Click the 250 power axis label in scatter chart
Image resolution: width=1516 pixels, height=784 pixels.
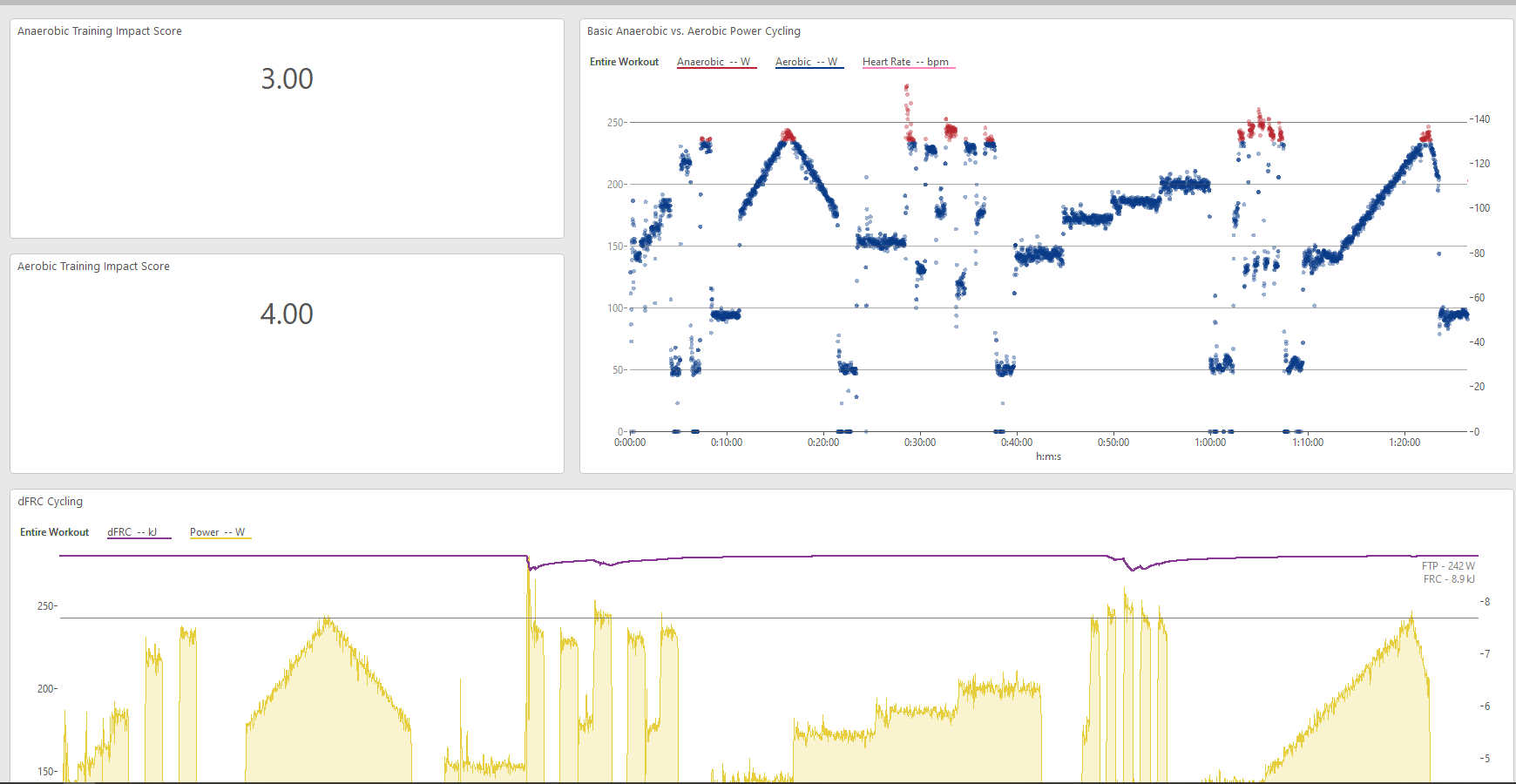615,123
